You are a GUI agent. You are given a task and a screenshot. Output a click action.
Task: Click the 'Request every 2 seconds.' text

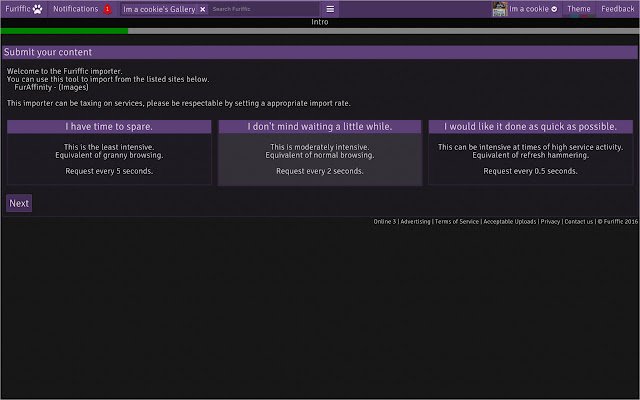pos(320,171)
